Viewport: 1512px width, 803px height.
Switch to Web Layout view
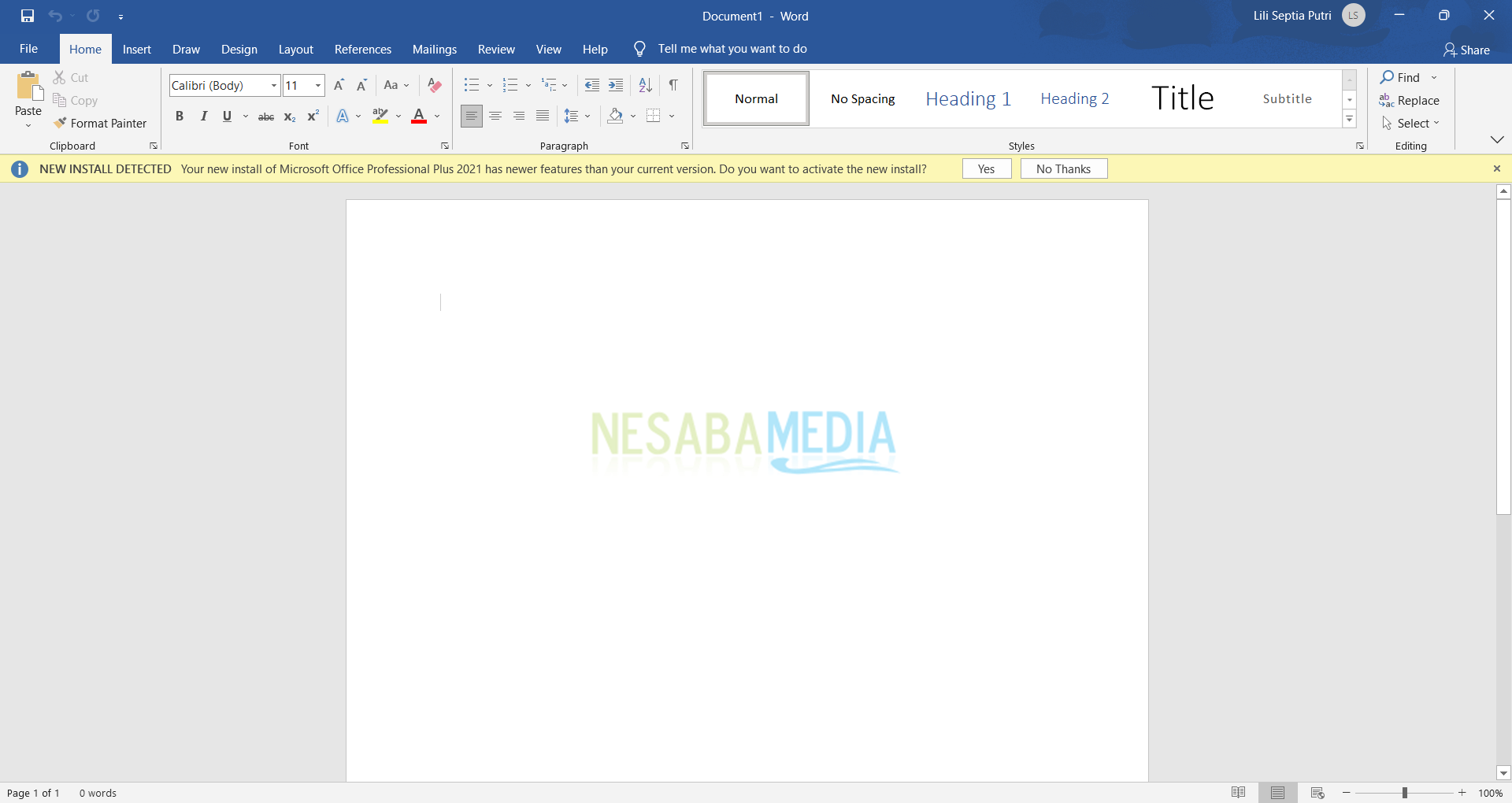point(1317,793)
